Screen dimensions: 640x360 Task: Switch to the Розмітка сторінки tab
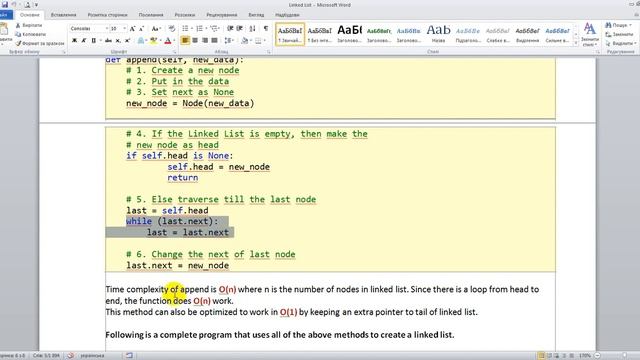pos(107,15)
